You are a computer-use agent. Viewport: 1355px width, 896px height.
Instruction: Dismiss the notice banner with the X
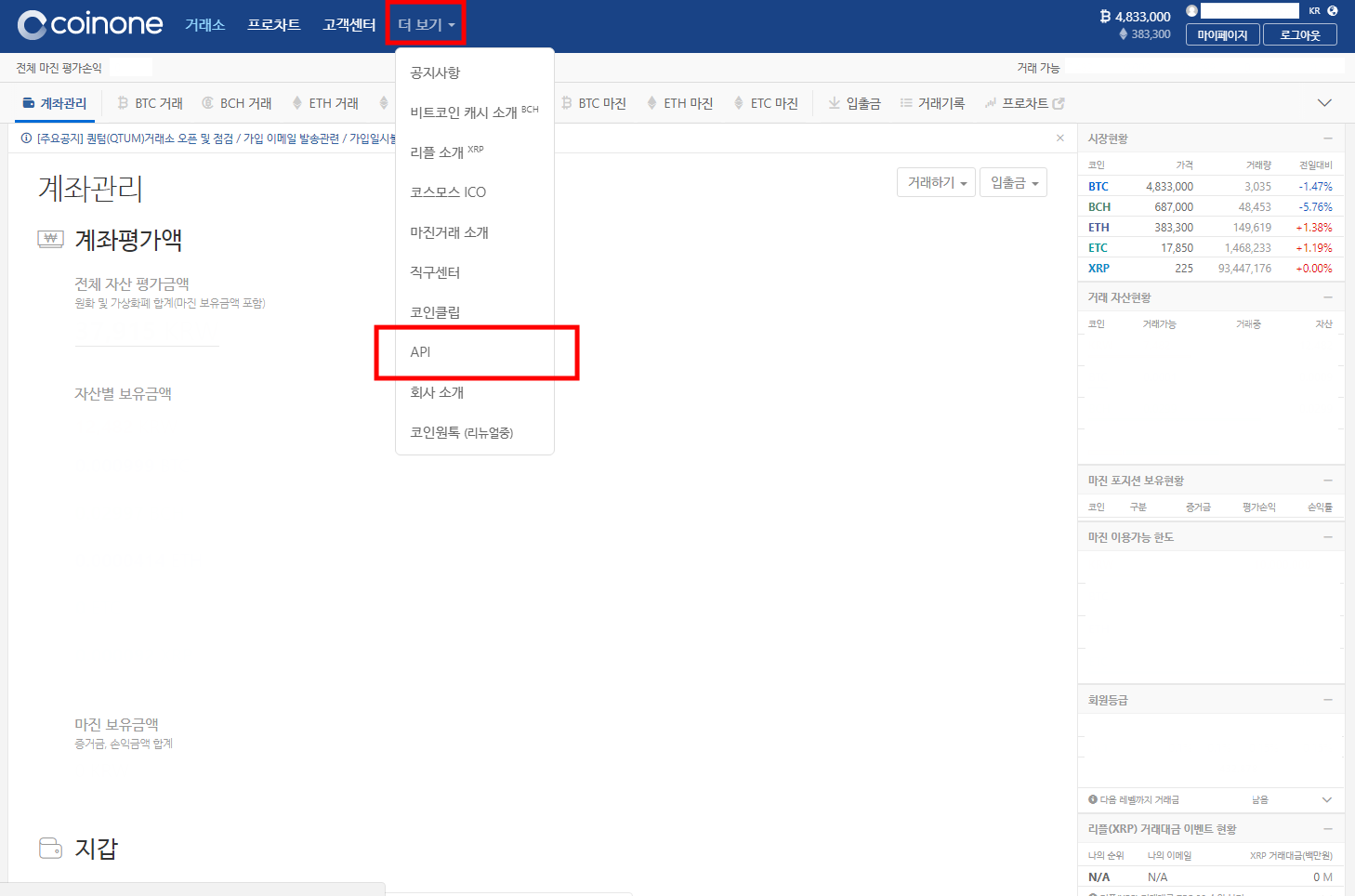pos(1059,137)
